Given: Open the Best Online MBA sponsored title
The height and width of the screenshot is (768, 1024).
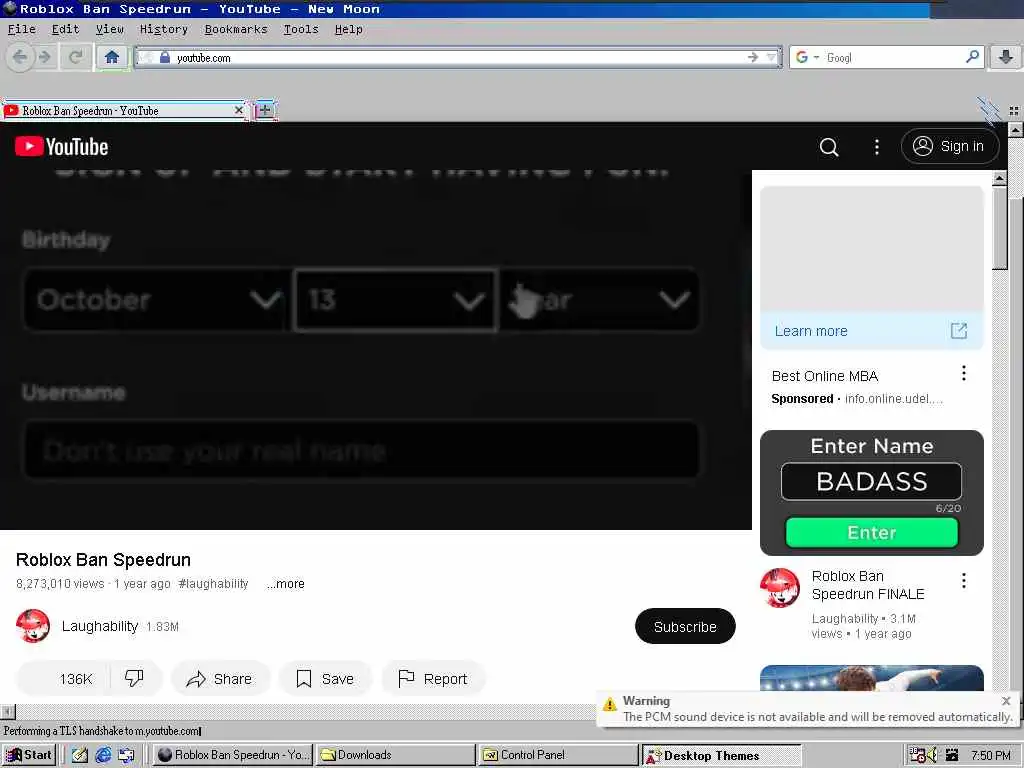Looking at the screenshot, I should (824, 376).
